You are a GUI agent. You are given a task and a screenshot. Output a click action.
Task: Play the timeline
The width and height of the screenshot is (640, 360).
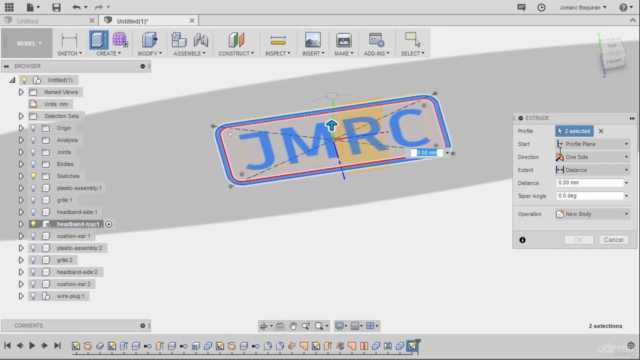[32, 346]
